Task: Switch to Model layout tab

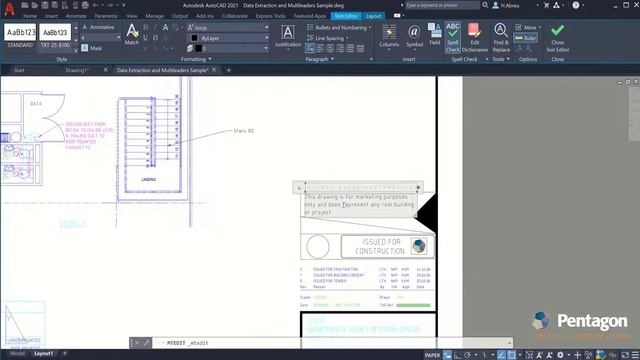Action: [17, 353]
